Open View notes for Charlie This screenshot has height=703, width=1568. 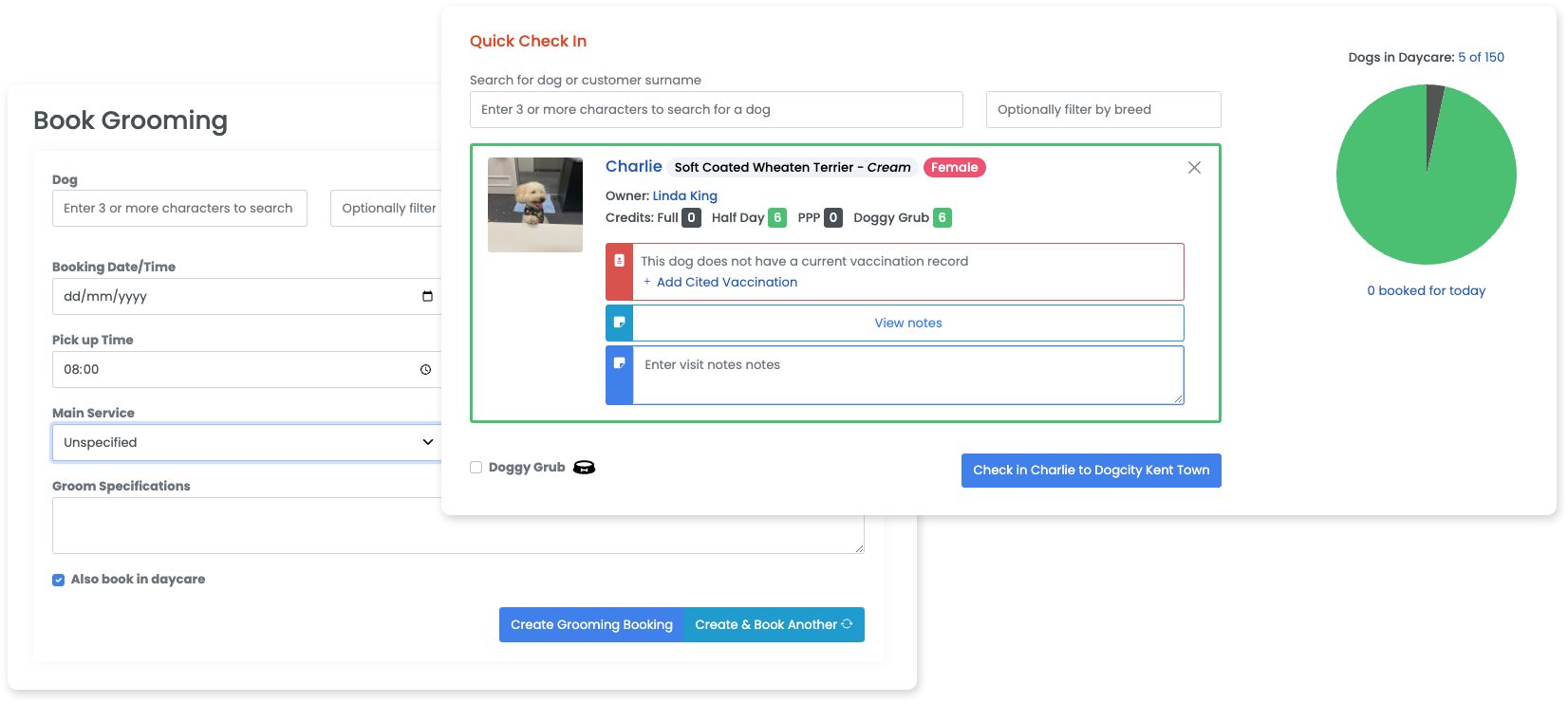[x=908, y=323]
